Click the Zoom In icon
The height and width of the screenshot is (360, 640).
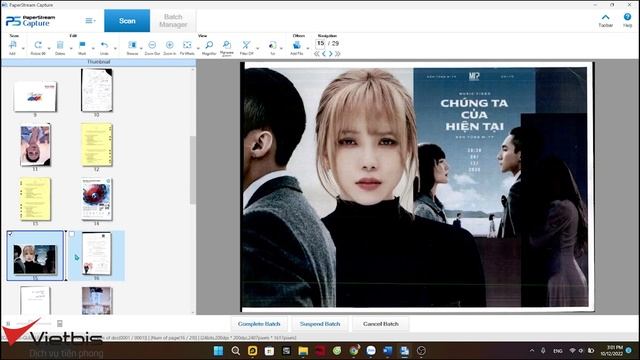169,45
